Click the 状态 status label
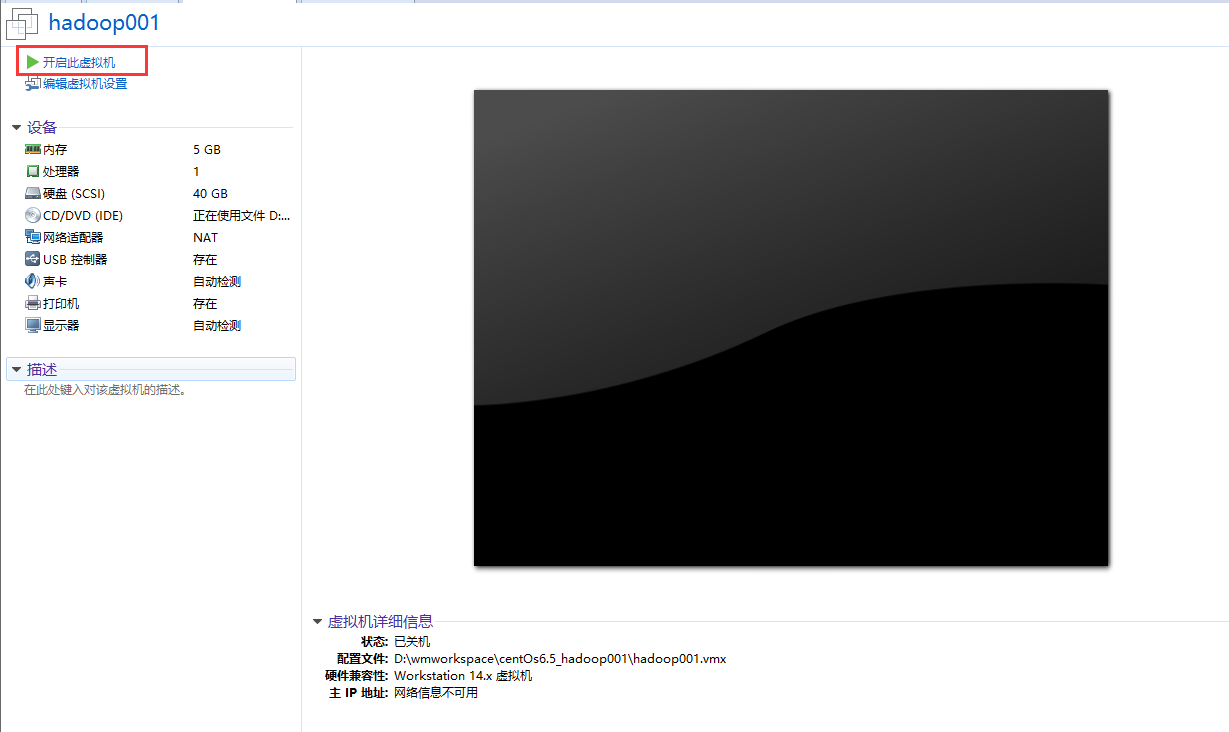The width and height of the screenshot is (1229, 732). (375, 641)
